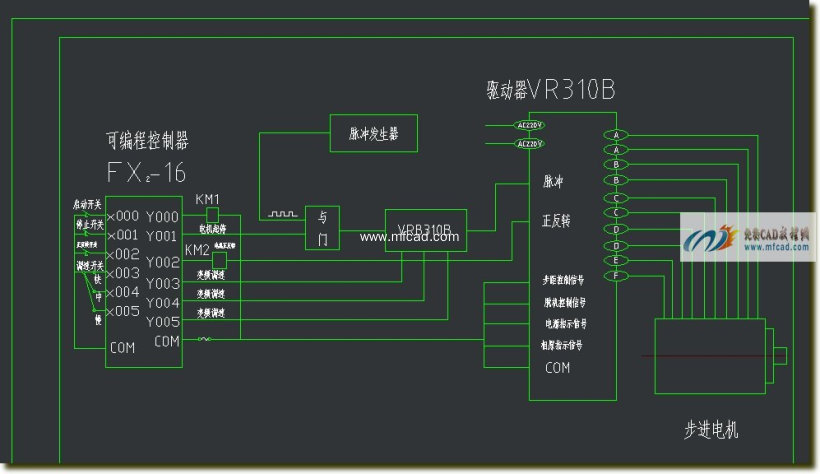Image resolution: width=820 pixels, height=474 pixels.
Task: Click the top AC220V terminal oval
Action: tap(529, 125)
